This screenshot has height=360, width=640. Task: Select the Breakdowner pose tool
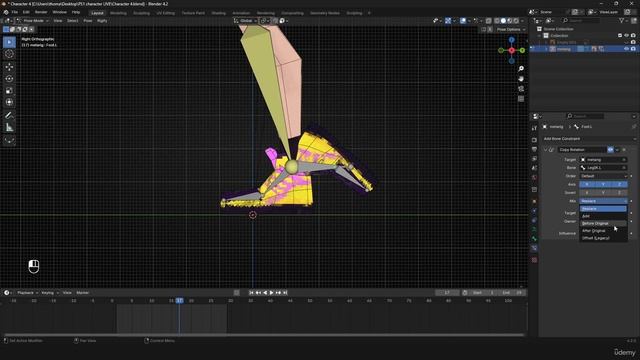pos(9,140)
